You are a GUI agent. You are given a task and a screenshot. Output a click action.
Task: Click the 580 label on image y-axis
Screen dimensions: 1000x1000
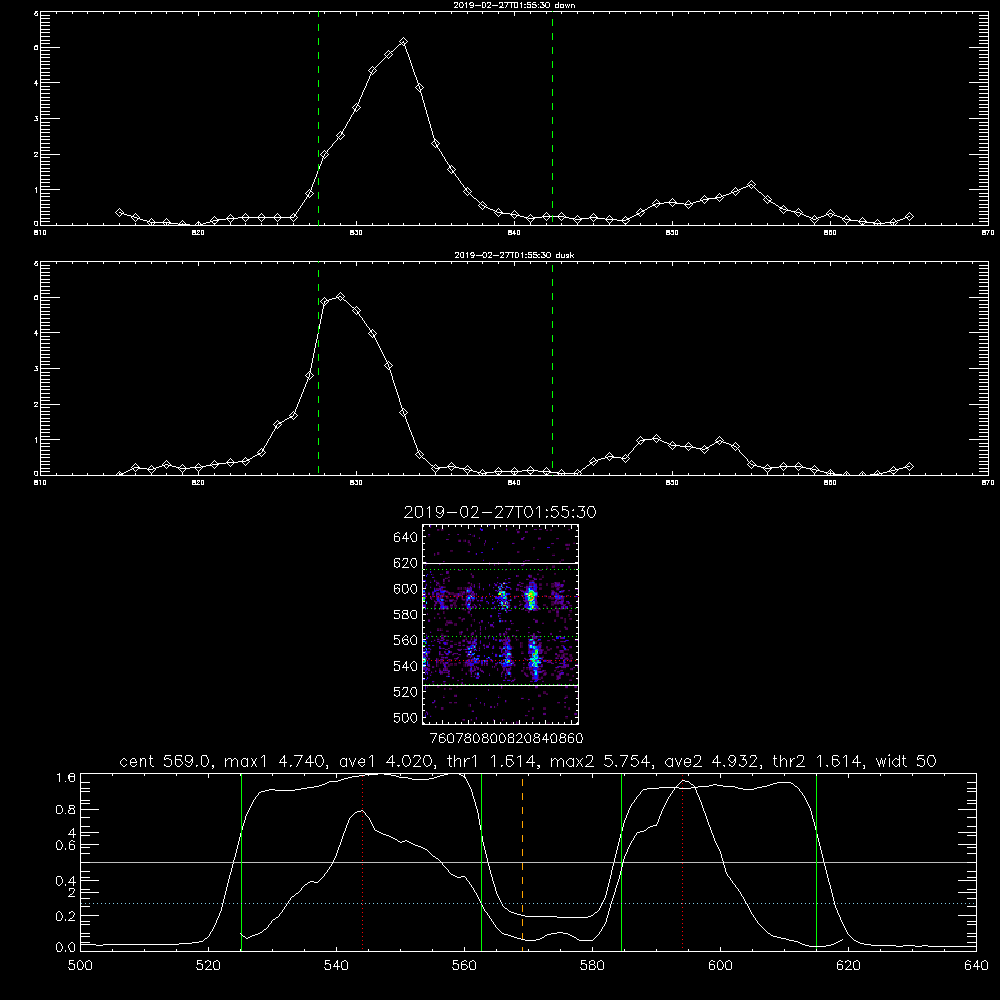click(406, 615)
